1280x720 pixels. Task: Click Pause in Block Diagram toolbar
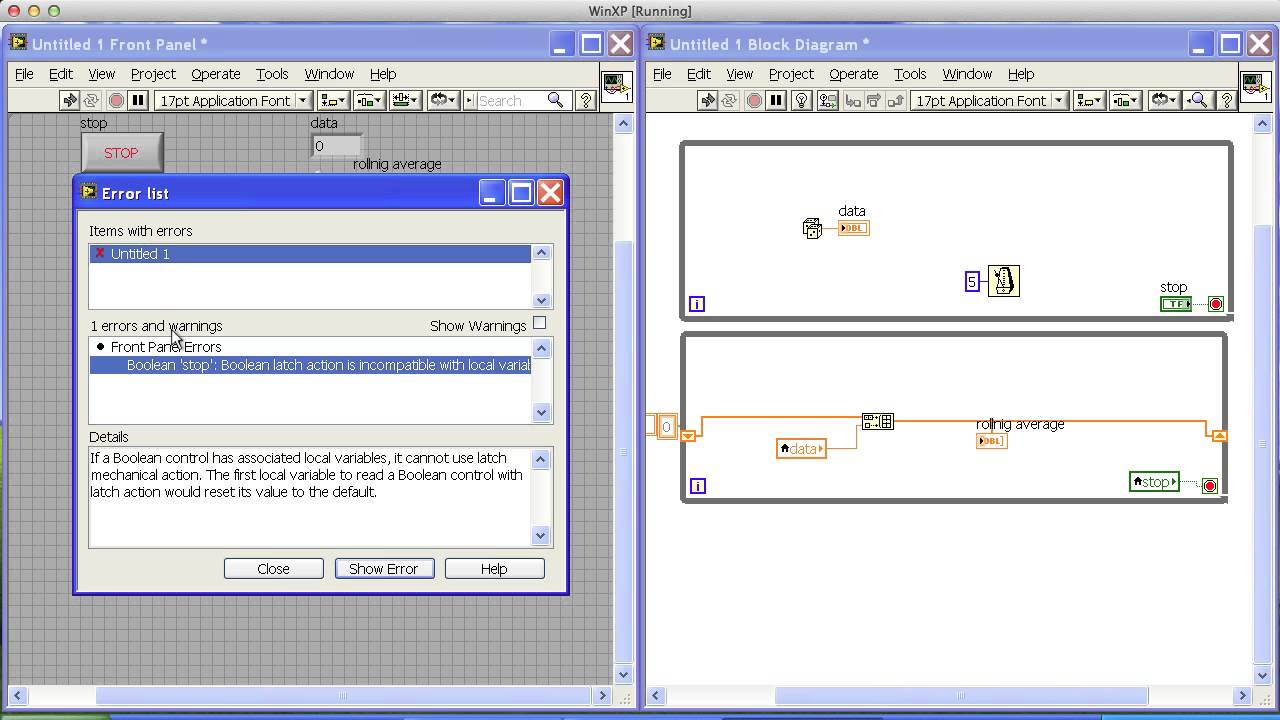(776, 100)
